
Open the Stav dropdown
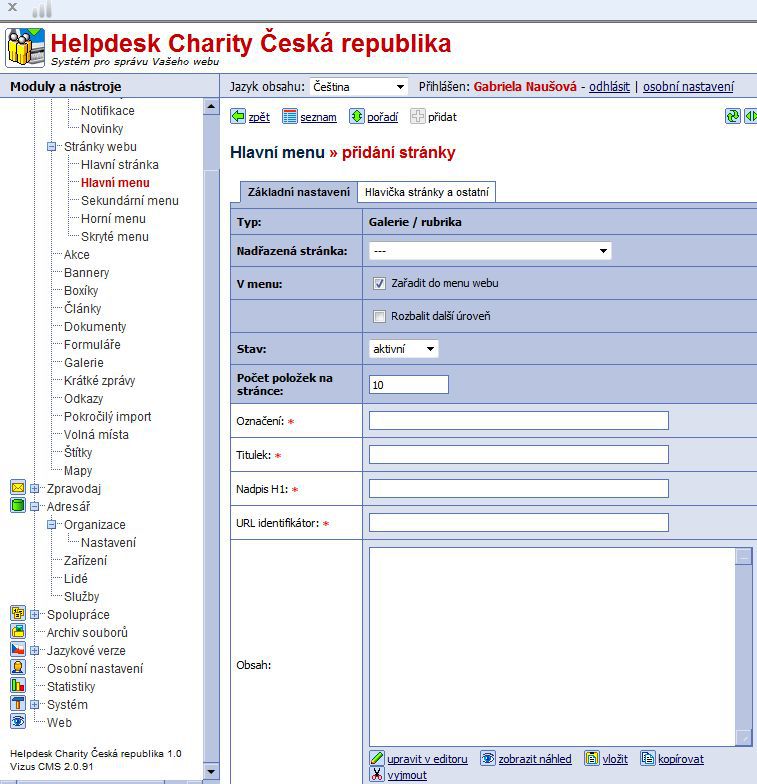click(404, 348)
